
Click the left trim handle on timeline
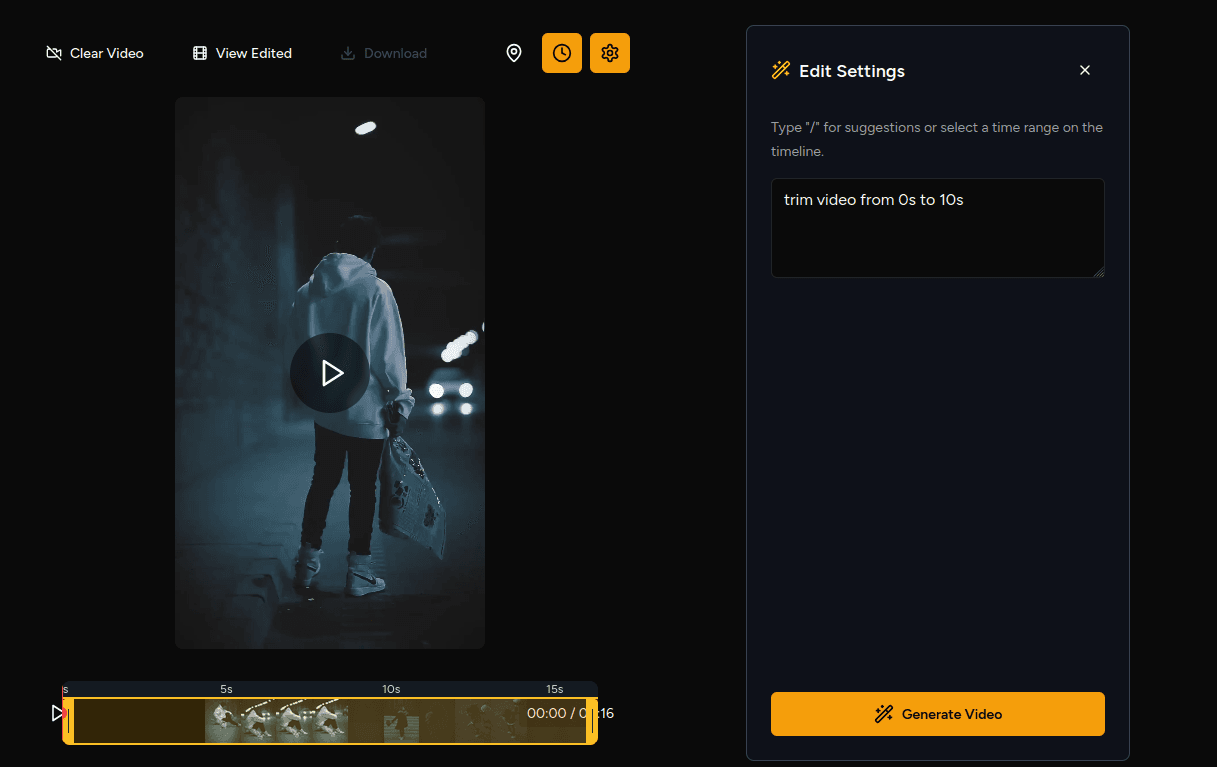click(68, 721)
